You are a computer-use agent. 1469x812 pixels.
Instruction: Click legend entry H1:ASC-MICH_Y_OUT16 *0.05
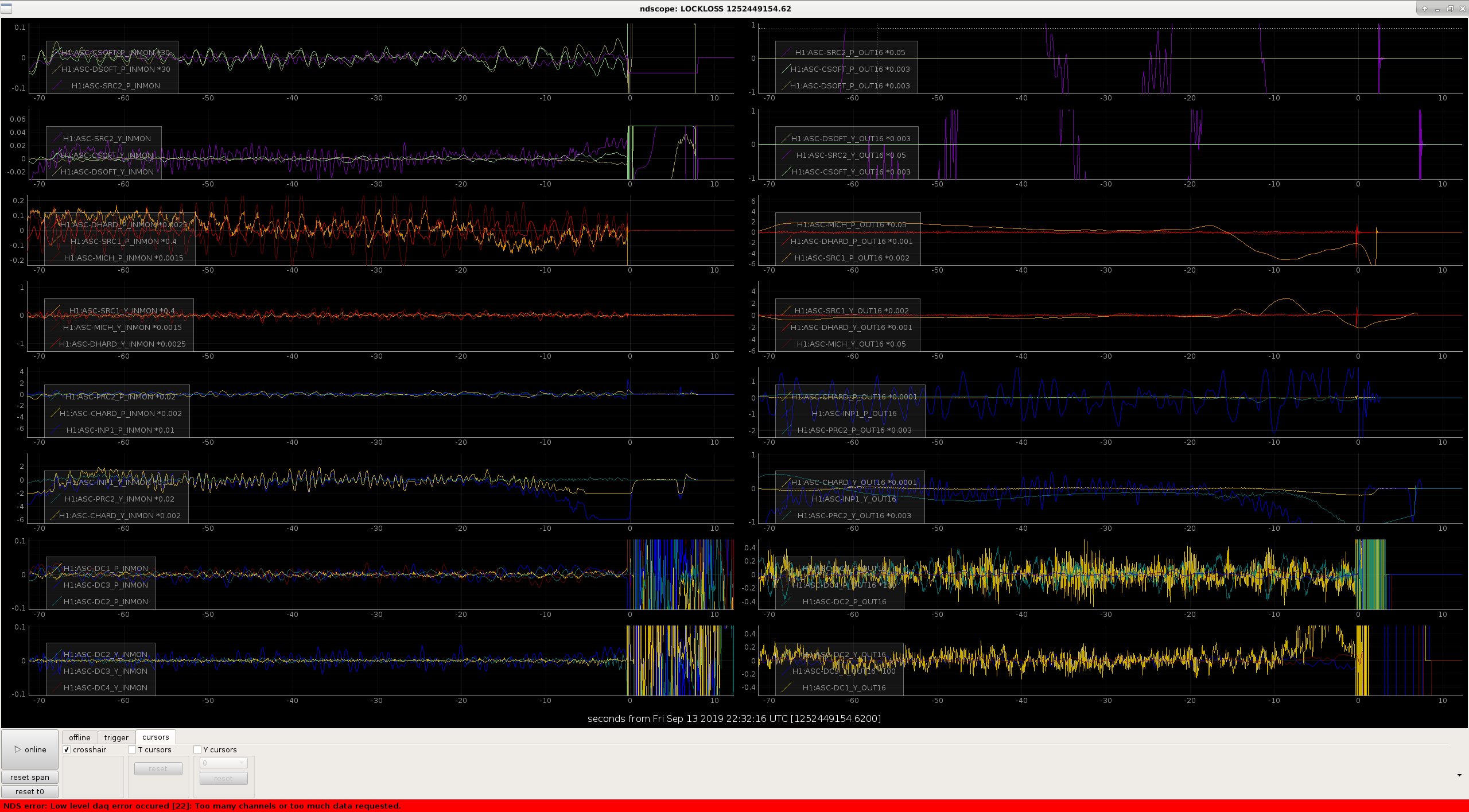852,344
